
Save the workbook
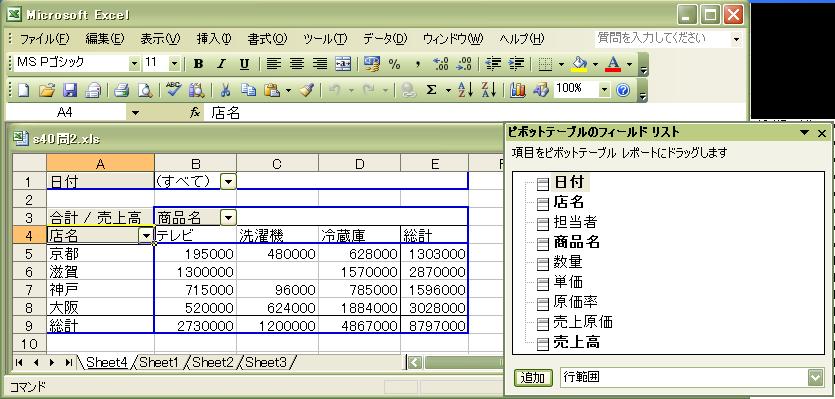[x=70, y=90]
